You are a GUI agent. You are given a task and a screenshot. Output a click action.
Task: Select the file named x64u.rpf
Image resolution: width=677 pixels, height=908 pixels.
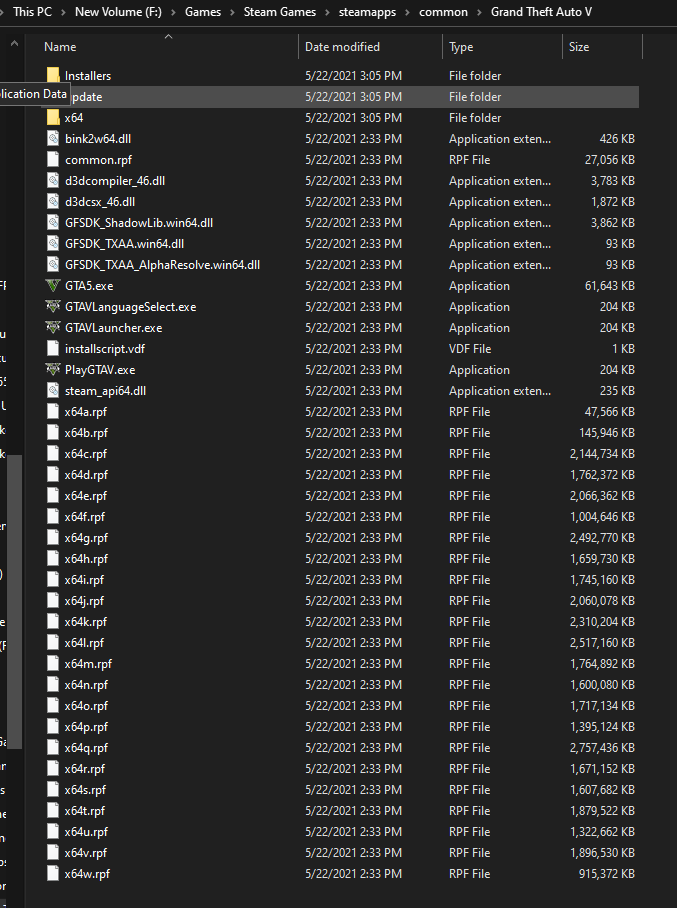click(x=86, y=832)
